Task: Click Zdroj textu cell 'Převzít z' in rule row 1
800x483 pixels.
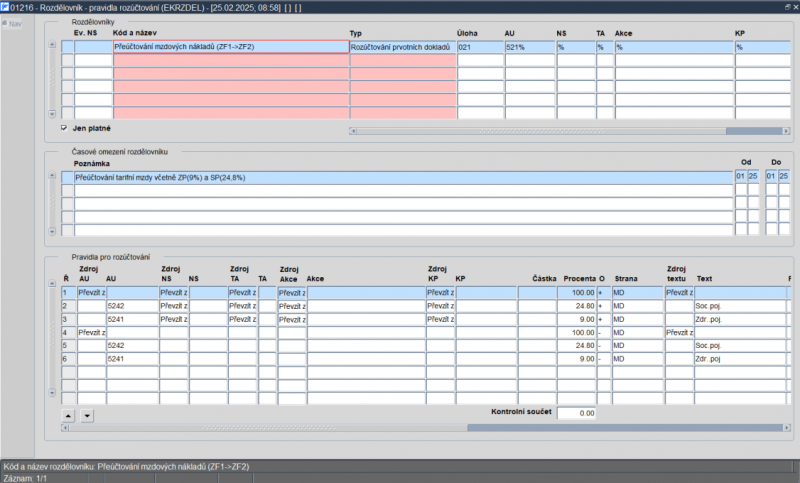Action: [679, 293]
